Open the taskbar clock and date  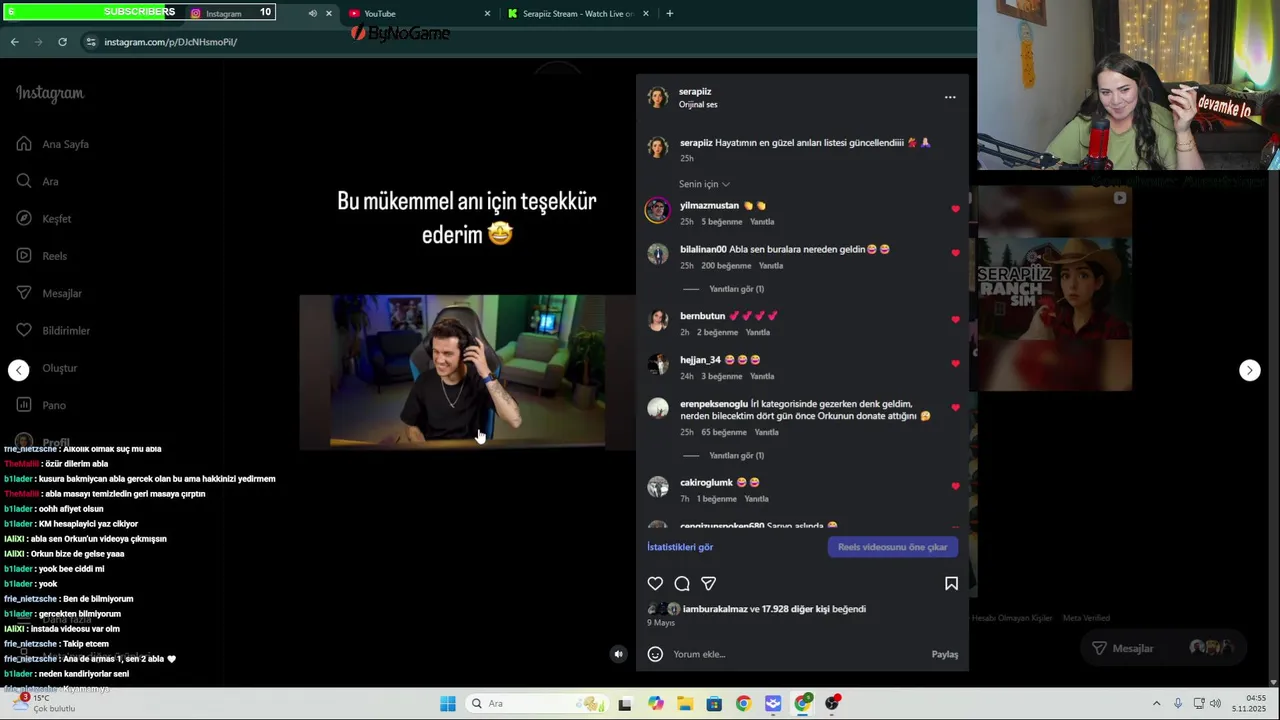[x=1250, y=703]
